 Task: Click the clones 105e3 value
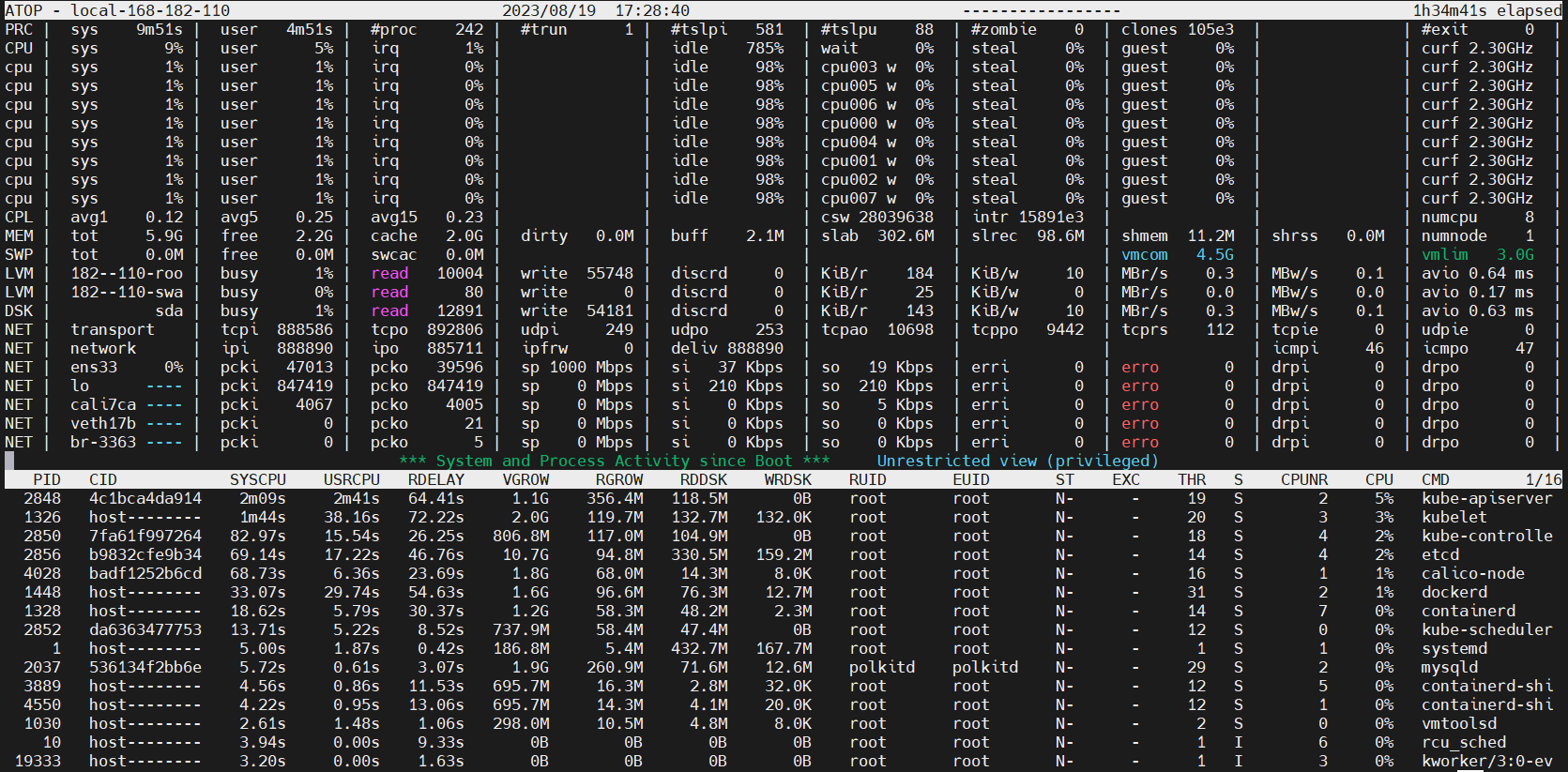tap(1178, 29)
